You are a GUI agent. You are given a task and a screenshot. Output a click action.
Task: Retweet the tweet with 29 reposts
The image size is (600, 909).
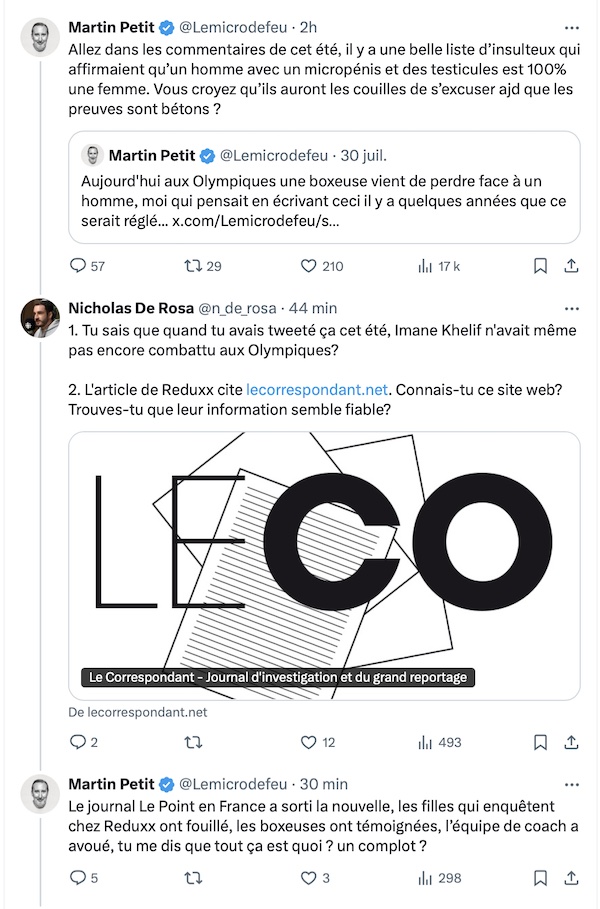click(193, 266)
